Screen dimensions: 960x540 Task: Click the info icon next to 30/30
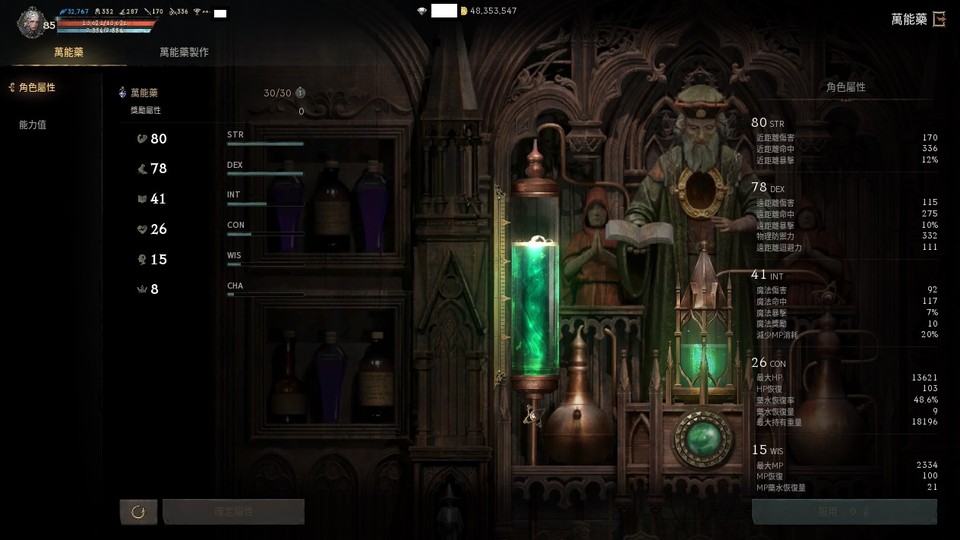300,93
